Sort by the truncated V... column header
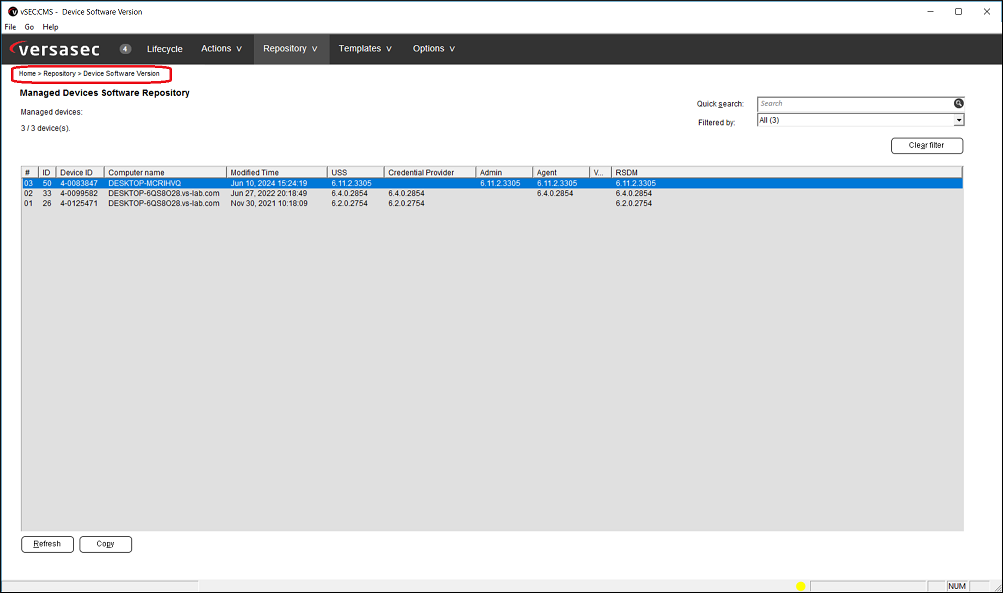The image size is (1003, 593). coord(600,173)
